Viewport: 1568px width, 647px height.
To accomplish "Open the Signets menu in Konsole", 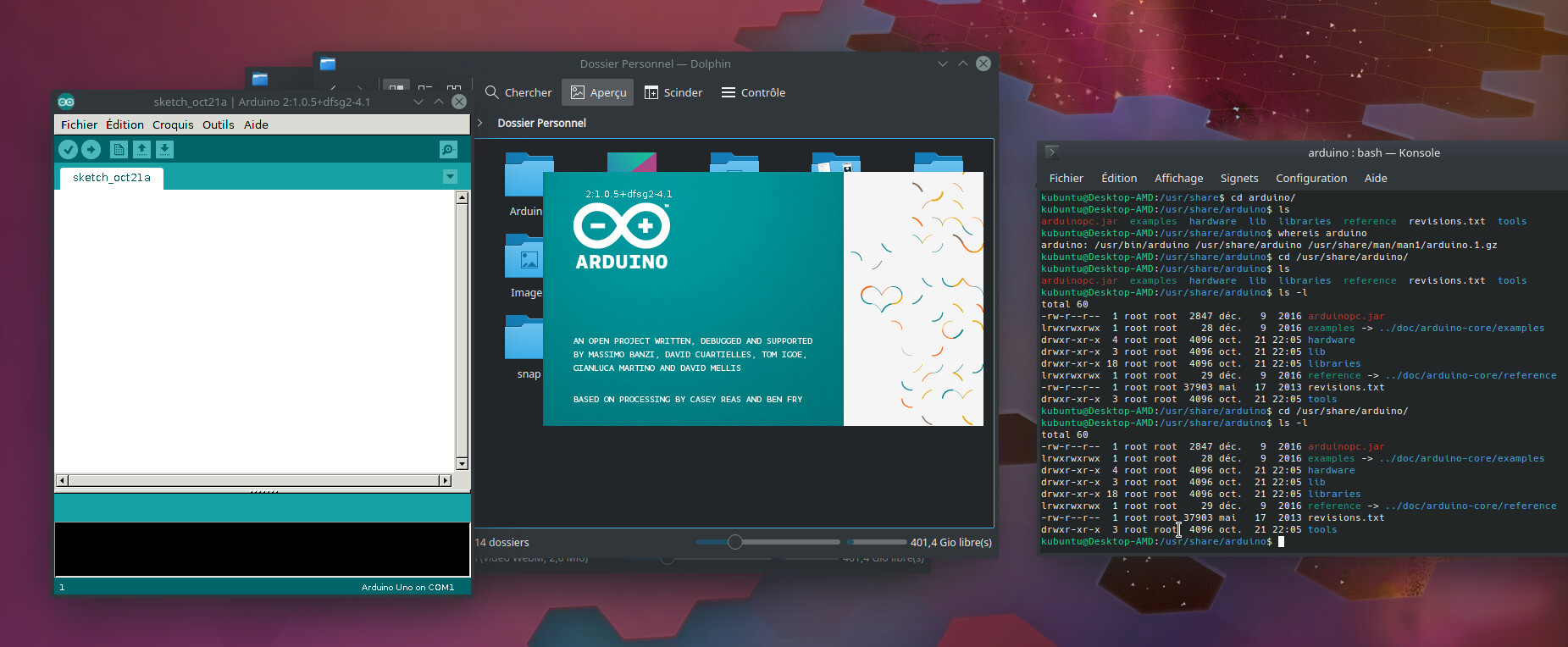I will pos(1239,178).
